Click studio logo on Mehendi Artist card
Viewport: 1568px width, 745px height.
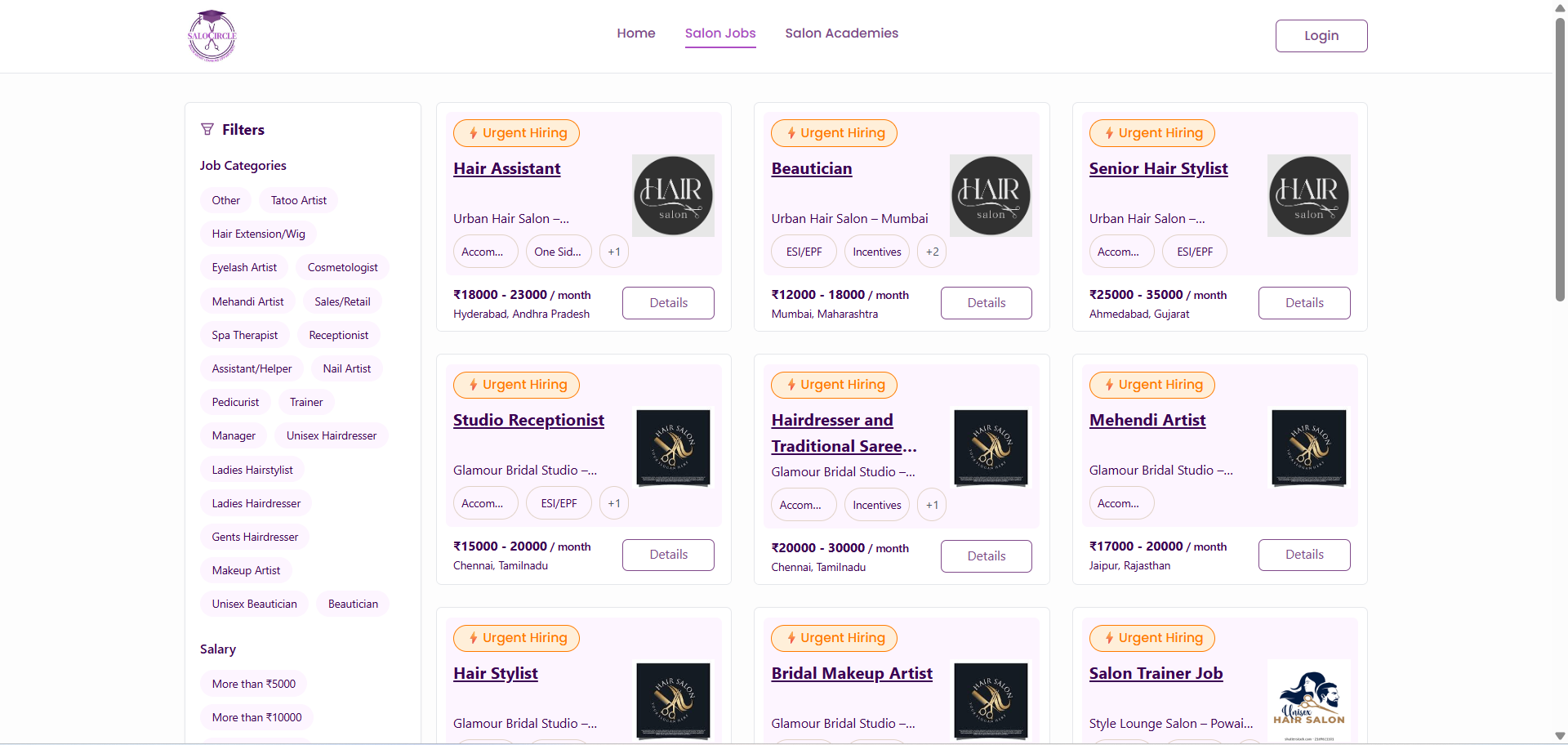1308,448
